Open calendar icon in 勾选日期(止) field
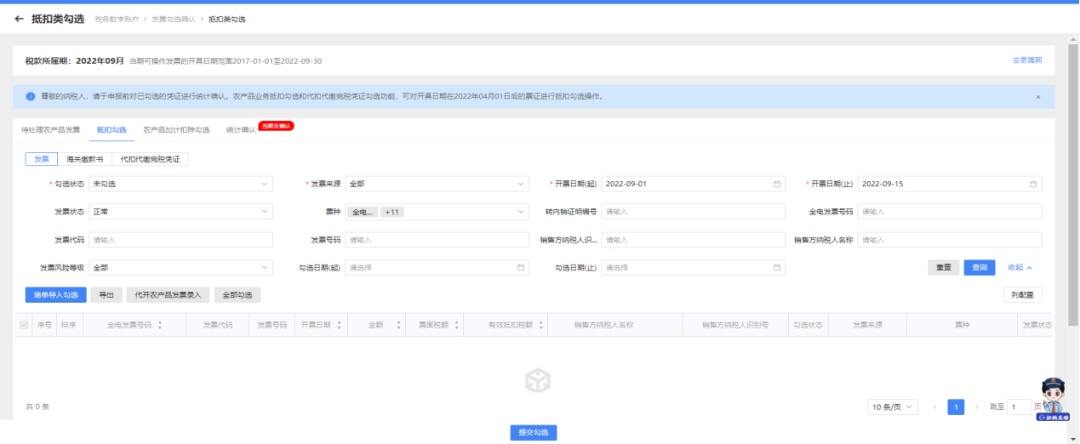This screenshot has height=444, width=1080. coord(777,268)
